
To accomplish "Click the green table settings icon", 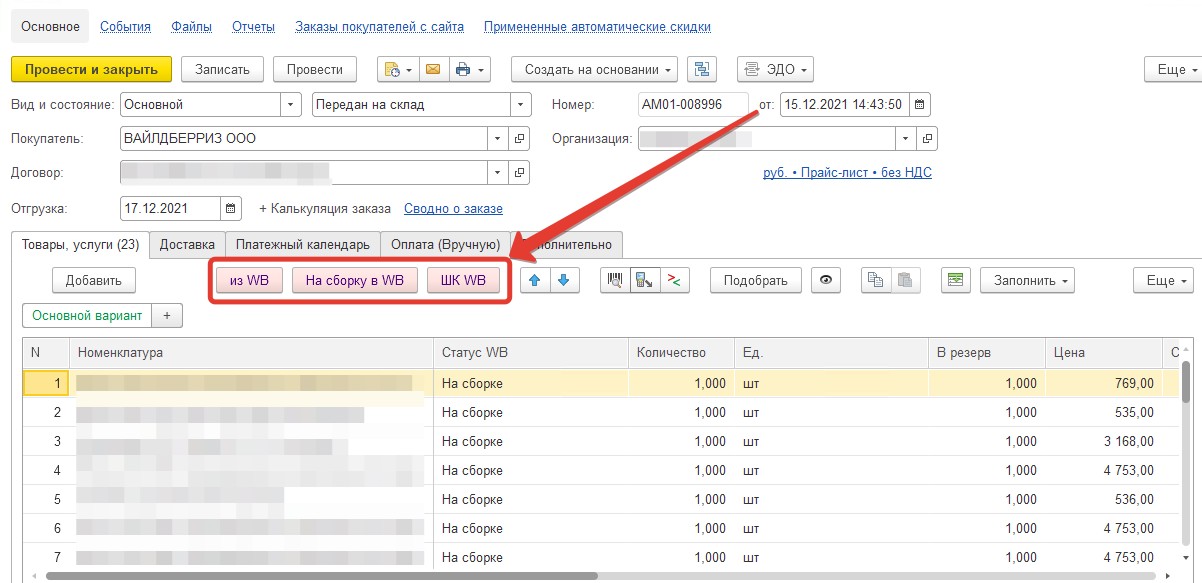I will [x=956, y=280].
